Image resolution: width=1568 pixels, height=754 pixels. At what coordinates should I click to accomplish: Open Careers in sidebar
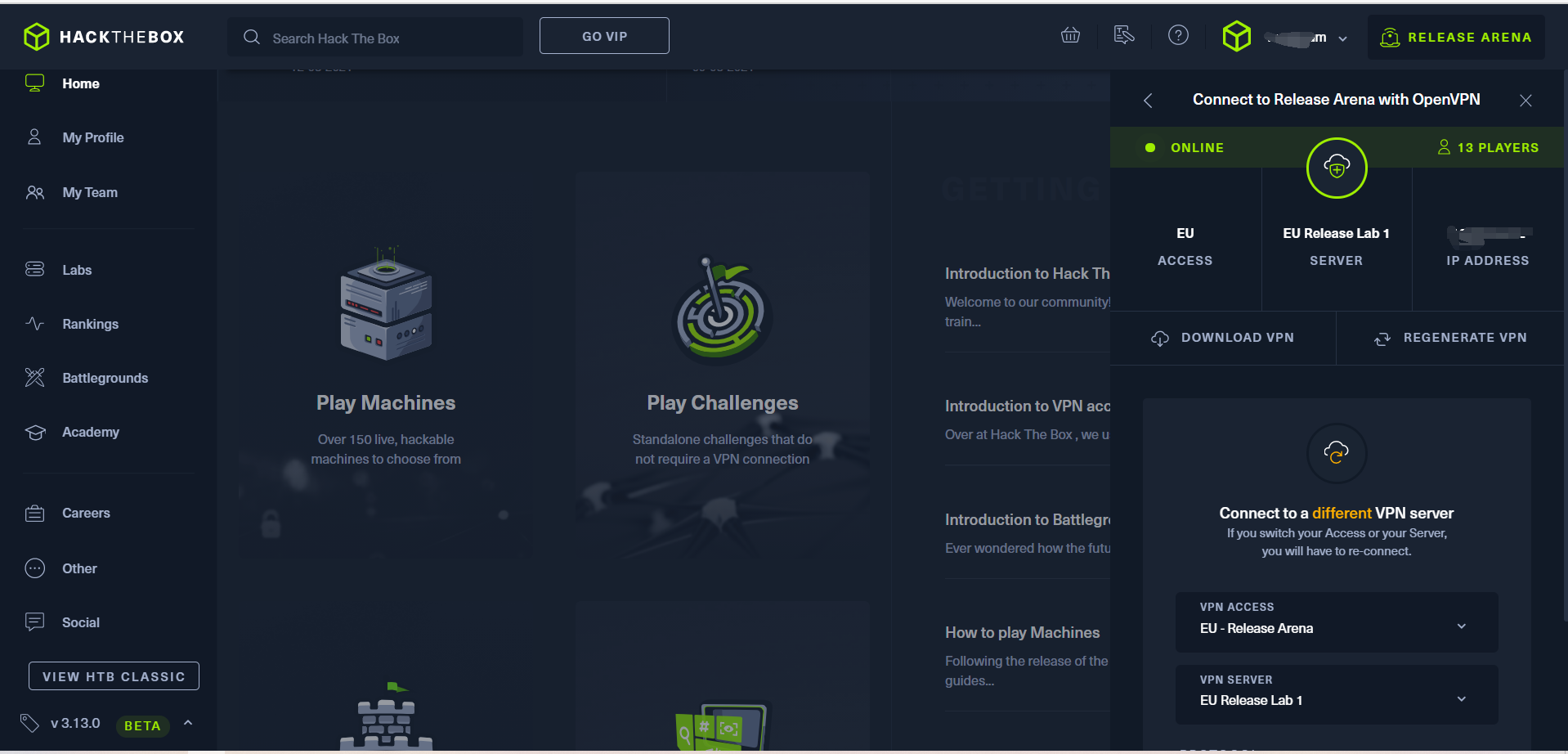[86, 513]
